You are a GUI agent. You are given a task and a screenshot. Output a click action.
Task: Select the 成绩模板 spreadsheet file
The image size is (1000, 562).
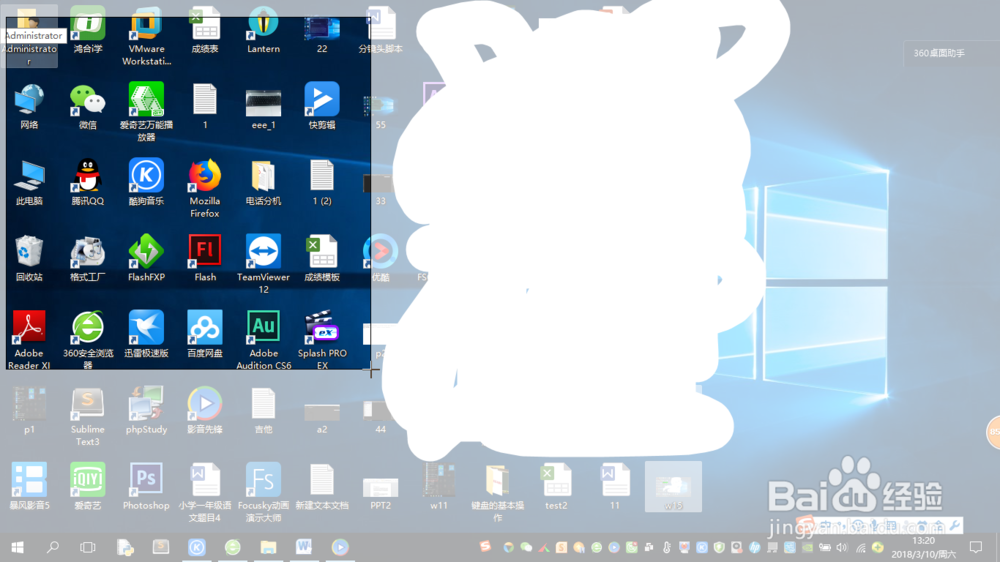pos(322,258)
